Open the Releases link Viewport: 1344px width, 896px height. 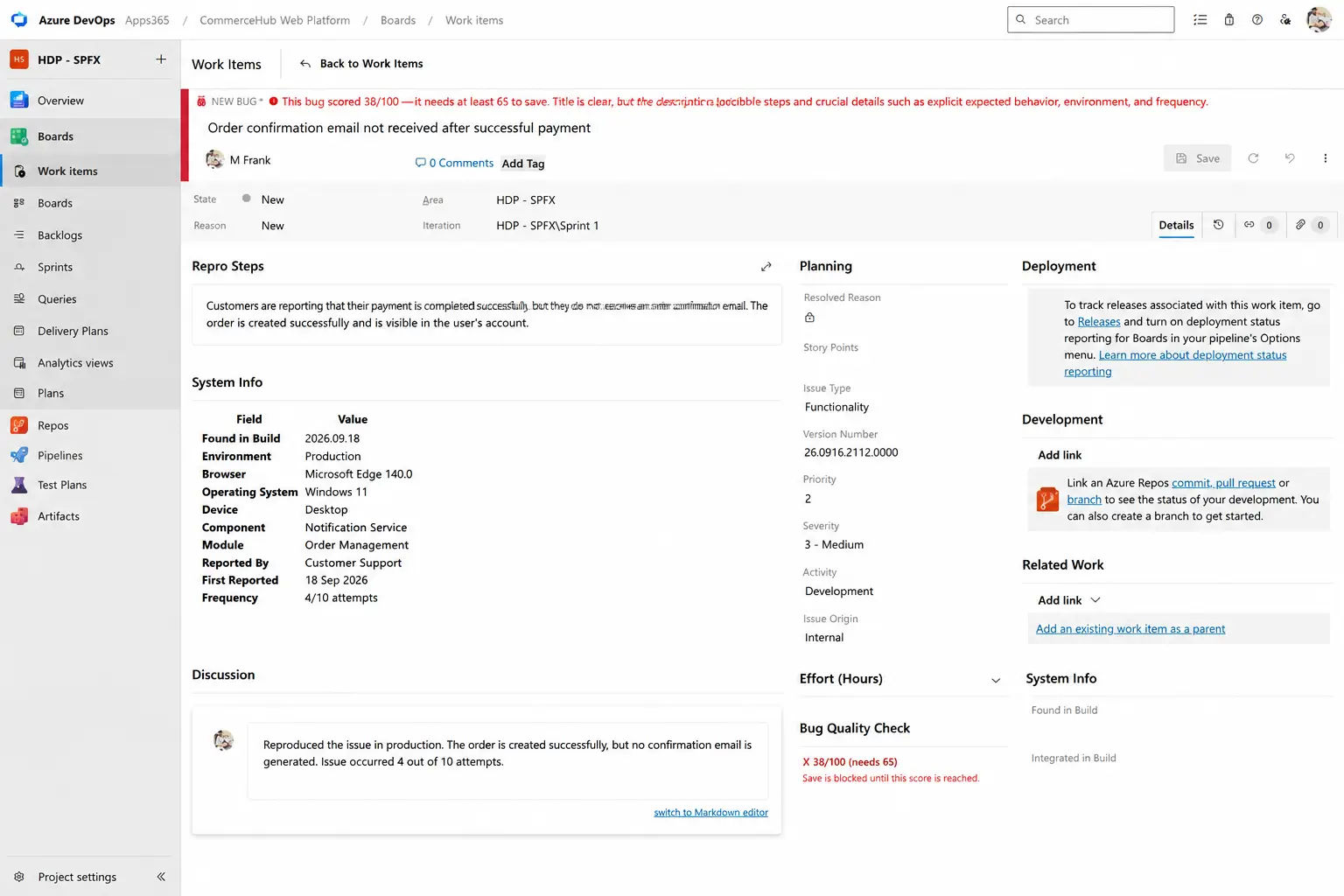[x=1099, y=322]
